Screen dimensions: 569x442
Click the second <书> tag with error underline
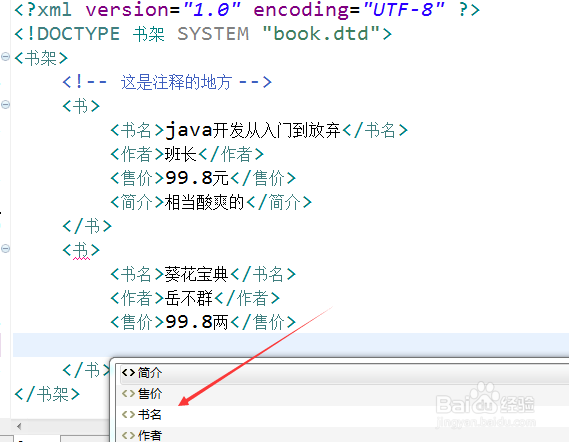(x=81, y=250)
